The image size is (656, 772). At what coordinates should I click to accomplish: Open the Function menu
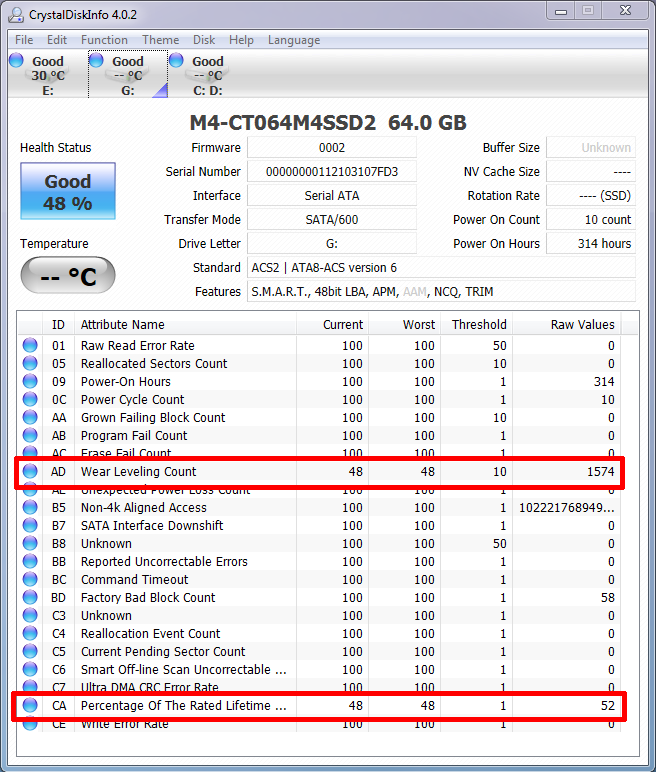tap(104, 40)
